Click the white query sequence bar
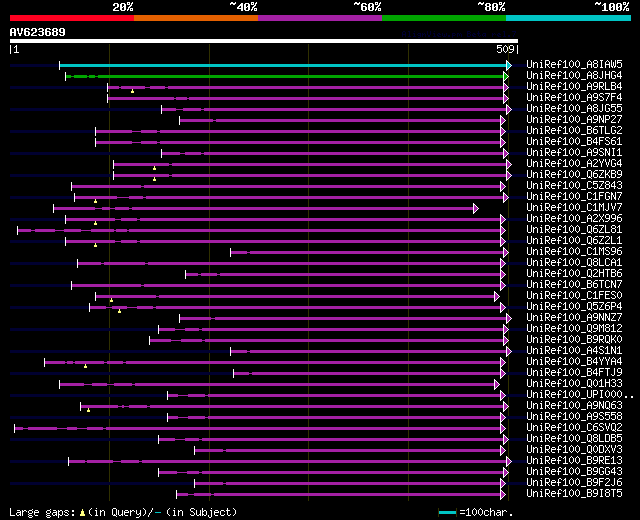This screenshot has width=640, height=520. 264,41
